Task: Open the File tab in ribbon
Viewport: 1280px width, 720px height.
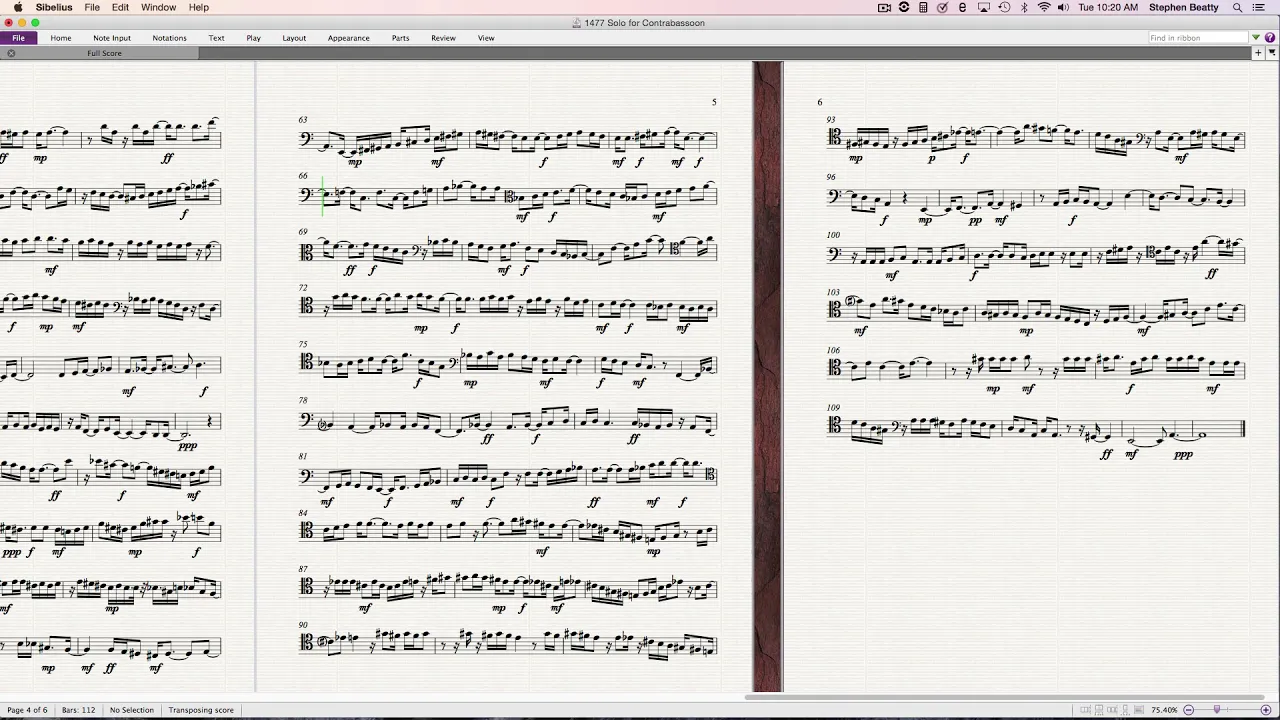Action: pos(18,38)
